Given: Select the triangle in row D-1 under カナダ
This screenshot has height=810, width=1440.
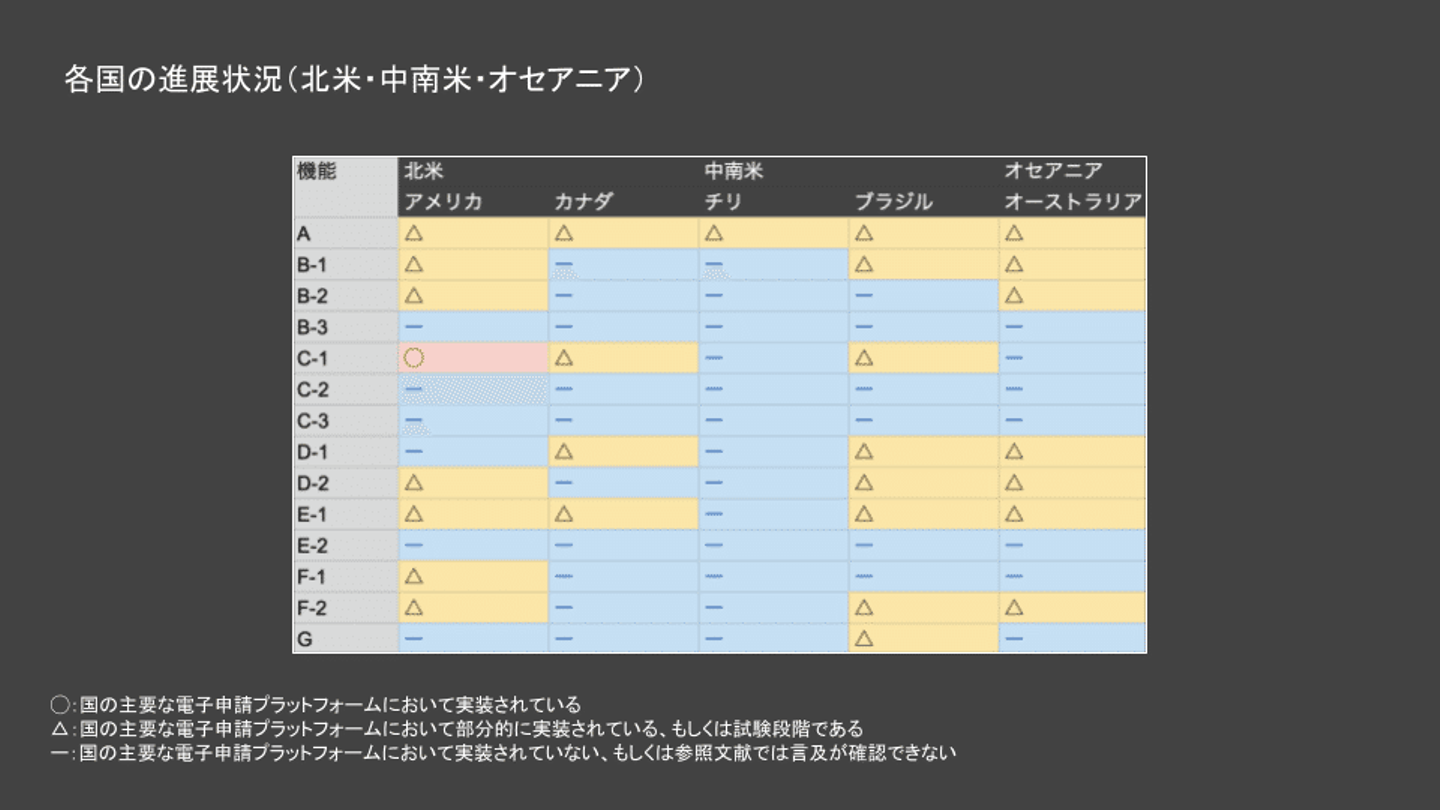Looking at the screenshot, I should [564, 452].
